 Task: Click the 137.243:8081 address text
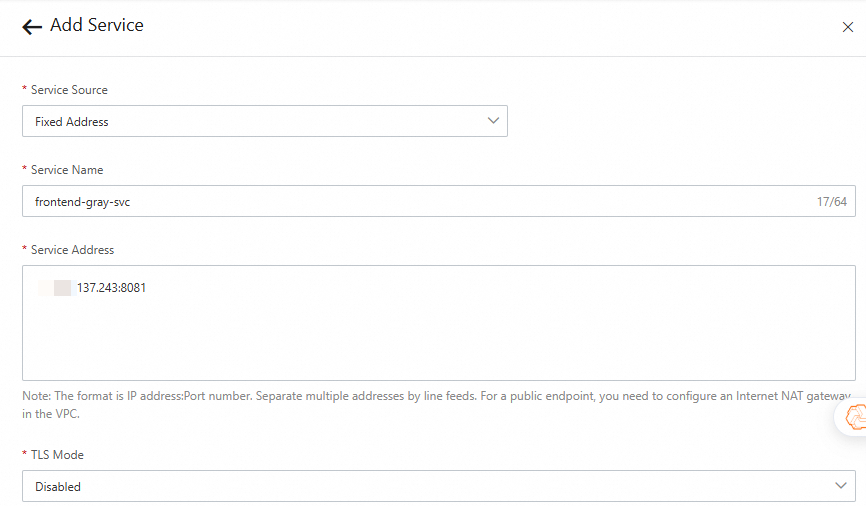pyautogui.click(x=111, y=288)
